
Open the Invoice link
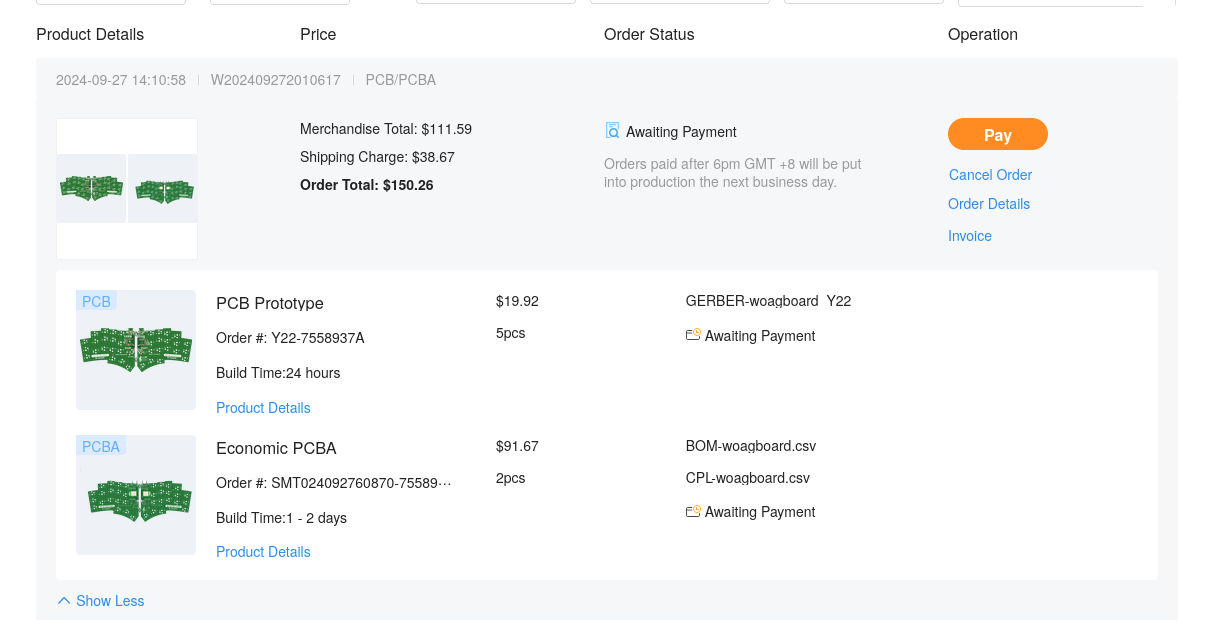click(970, 236)
